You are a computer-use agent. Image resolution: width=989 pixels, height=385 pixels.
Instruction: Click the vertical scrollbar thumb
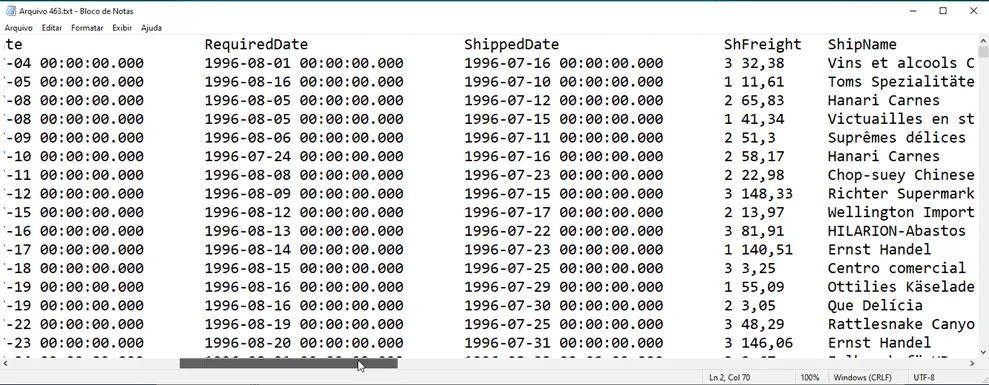point(983,52)
